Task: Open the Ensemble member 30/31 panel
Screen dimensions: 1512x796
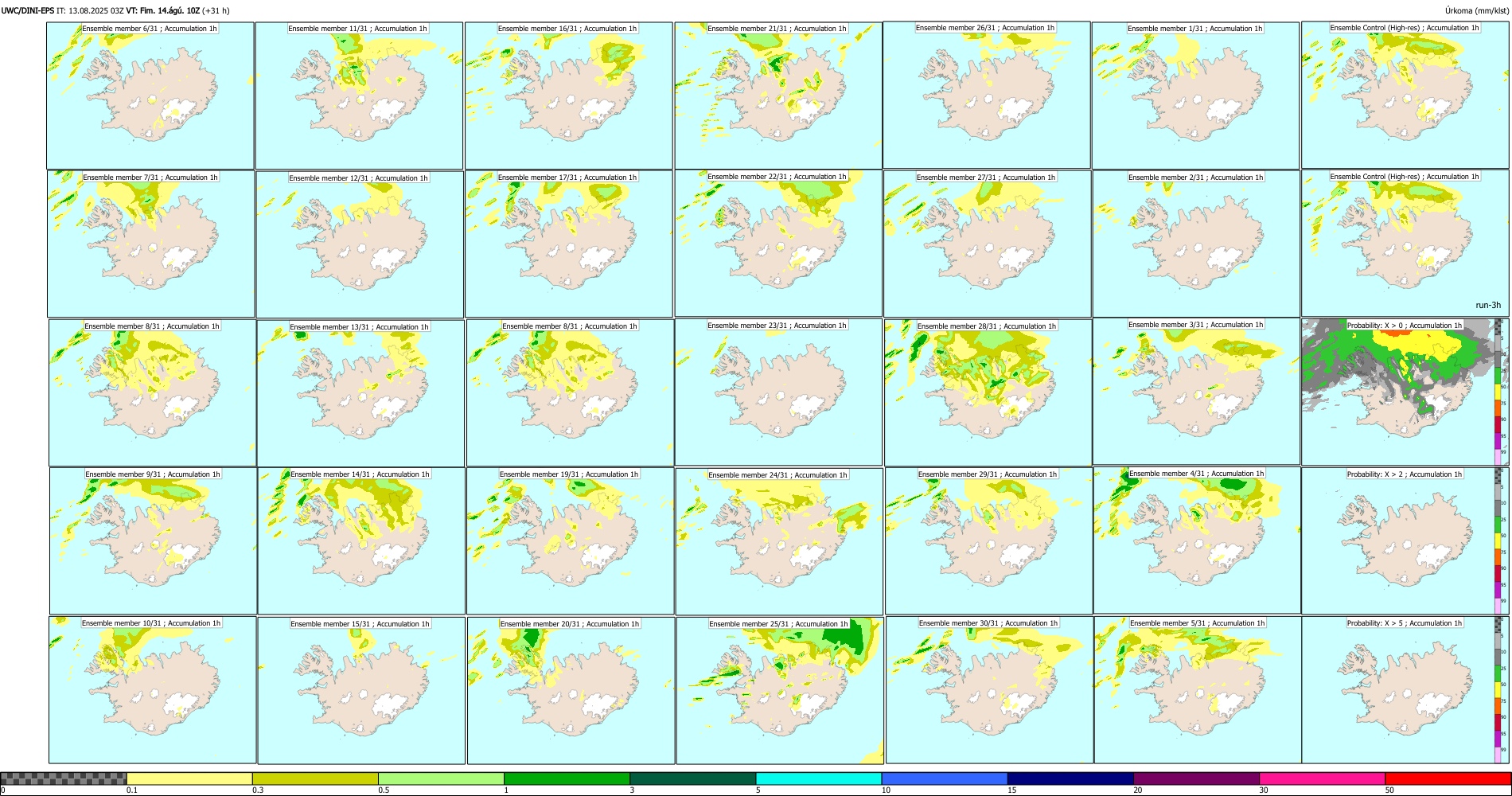Action: 989,690
